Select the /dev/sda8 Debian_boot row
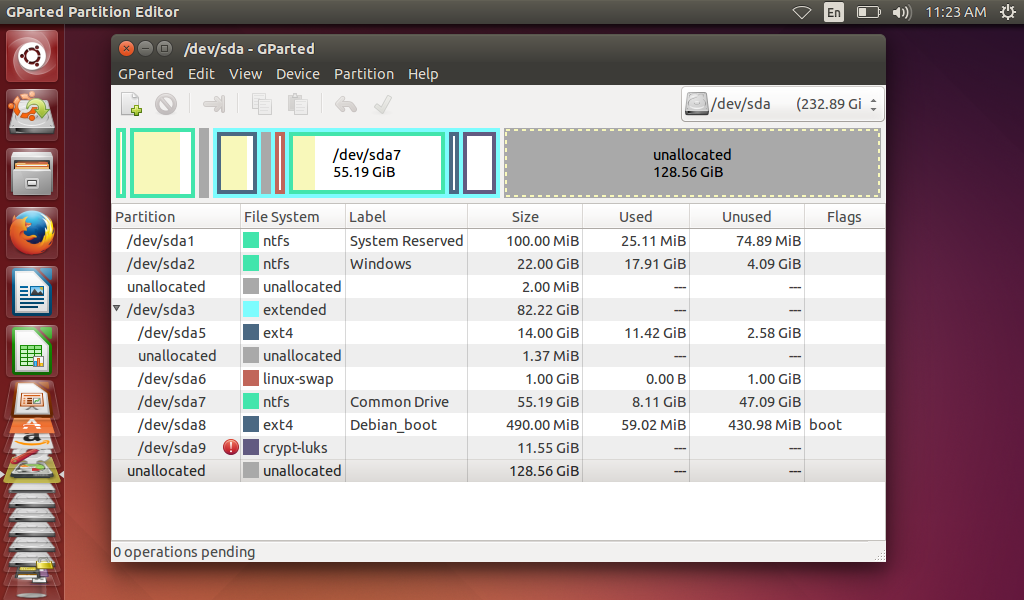The width and height of the screenshot is (1024, 600). pyautogui.click(x=498, y=424)
